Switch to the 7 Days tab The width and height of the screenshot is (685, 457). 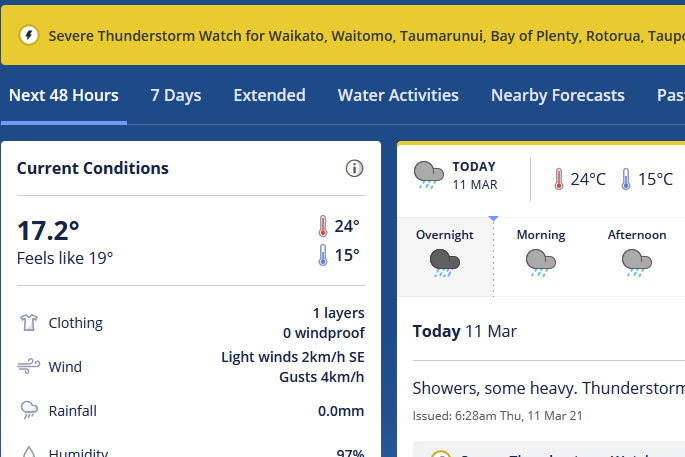(x=176, y=96)
